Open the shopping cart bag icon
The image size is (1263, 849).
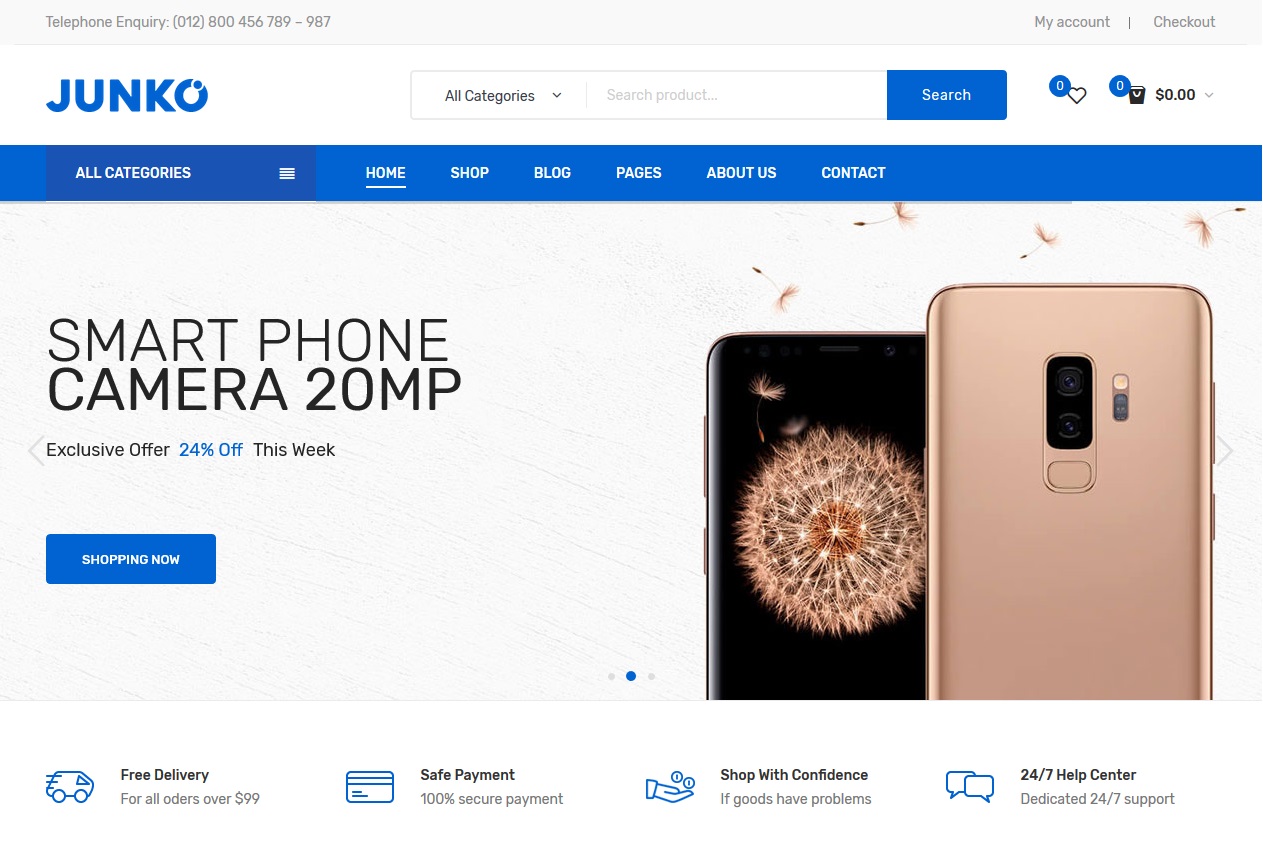[x=1136, y=96]
